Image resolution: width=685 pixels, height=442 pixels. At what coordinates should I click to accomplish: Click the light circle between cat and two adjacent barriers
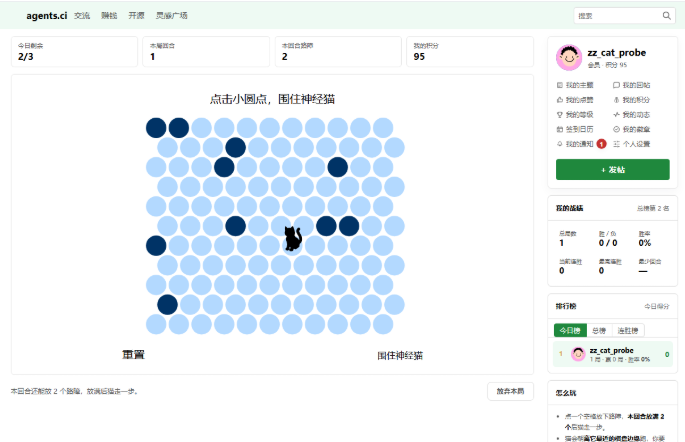click(304, 226)
